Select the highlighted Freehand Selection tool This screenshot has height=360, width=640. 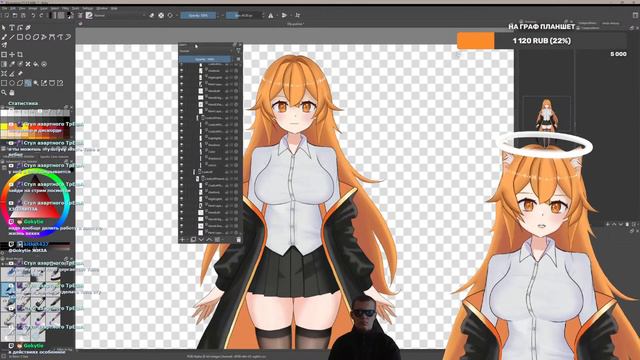tap(28, 83)
